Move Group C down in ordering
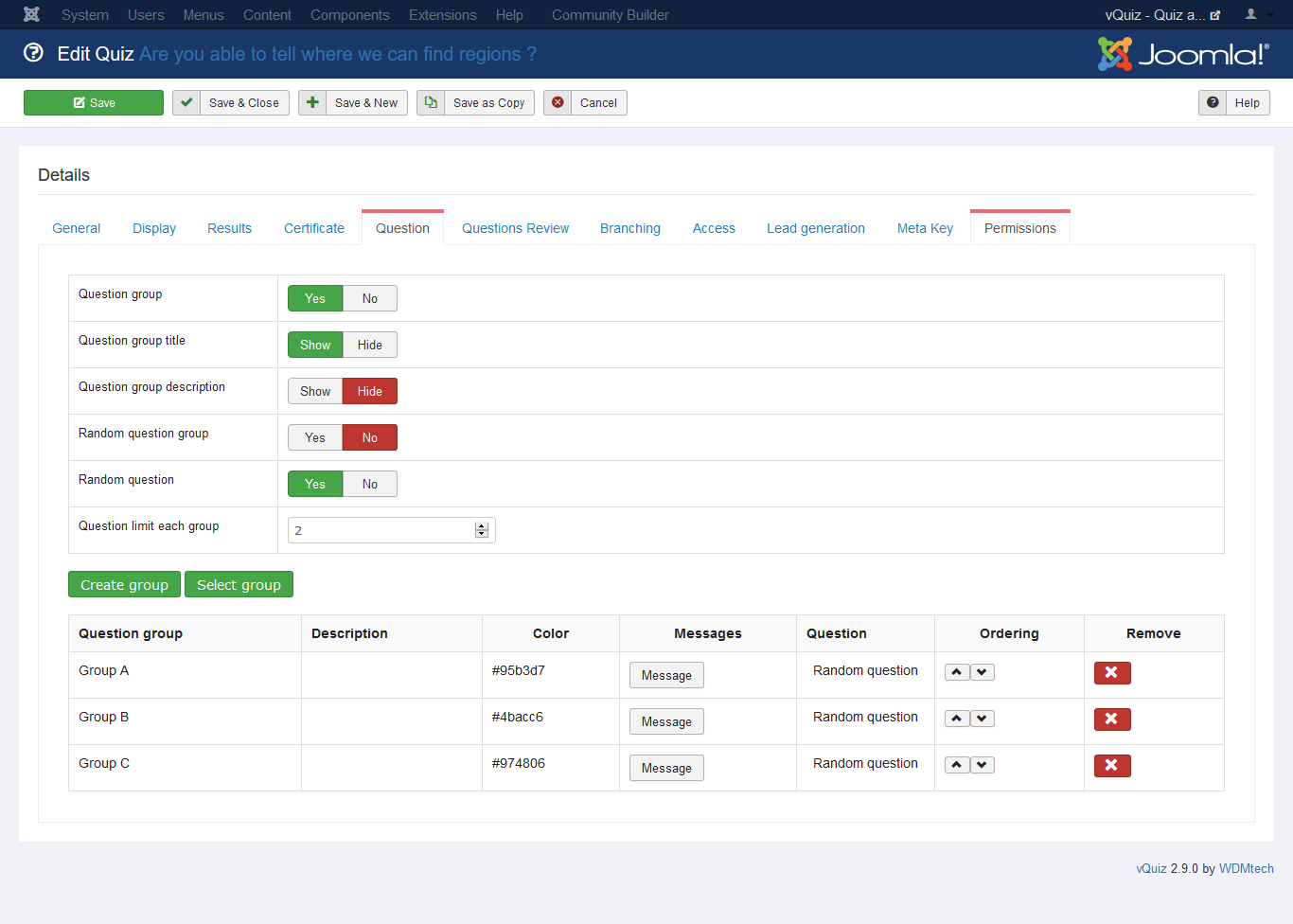The width and height of the screenshot is (1293, 924). coord(983,766)
